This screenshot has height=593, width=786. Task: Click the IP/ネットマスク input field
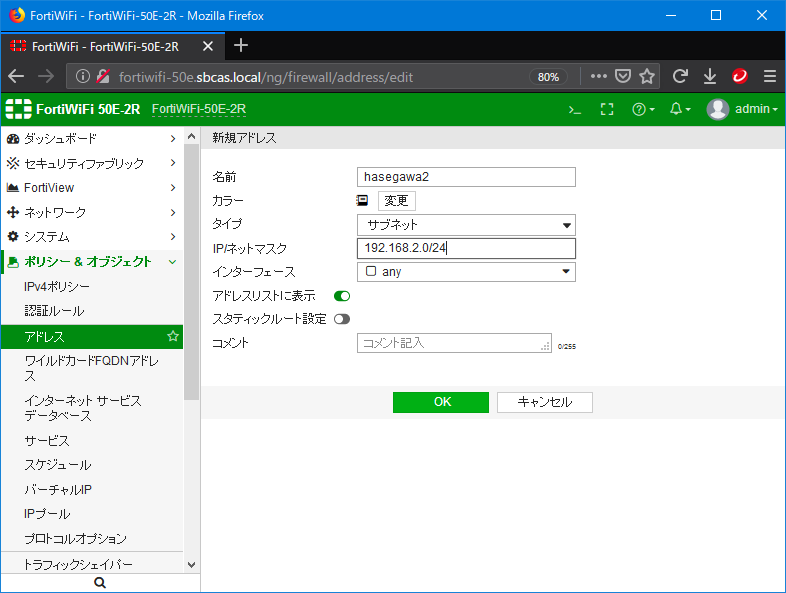point(466,248)
